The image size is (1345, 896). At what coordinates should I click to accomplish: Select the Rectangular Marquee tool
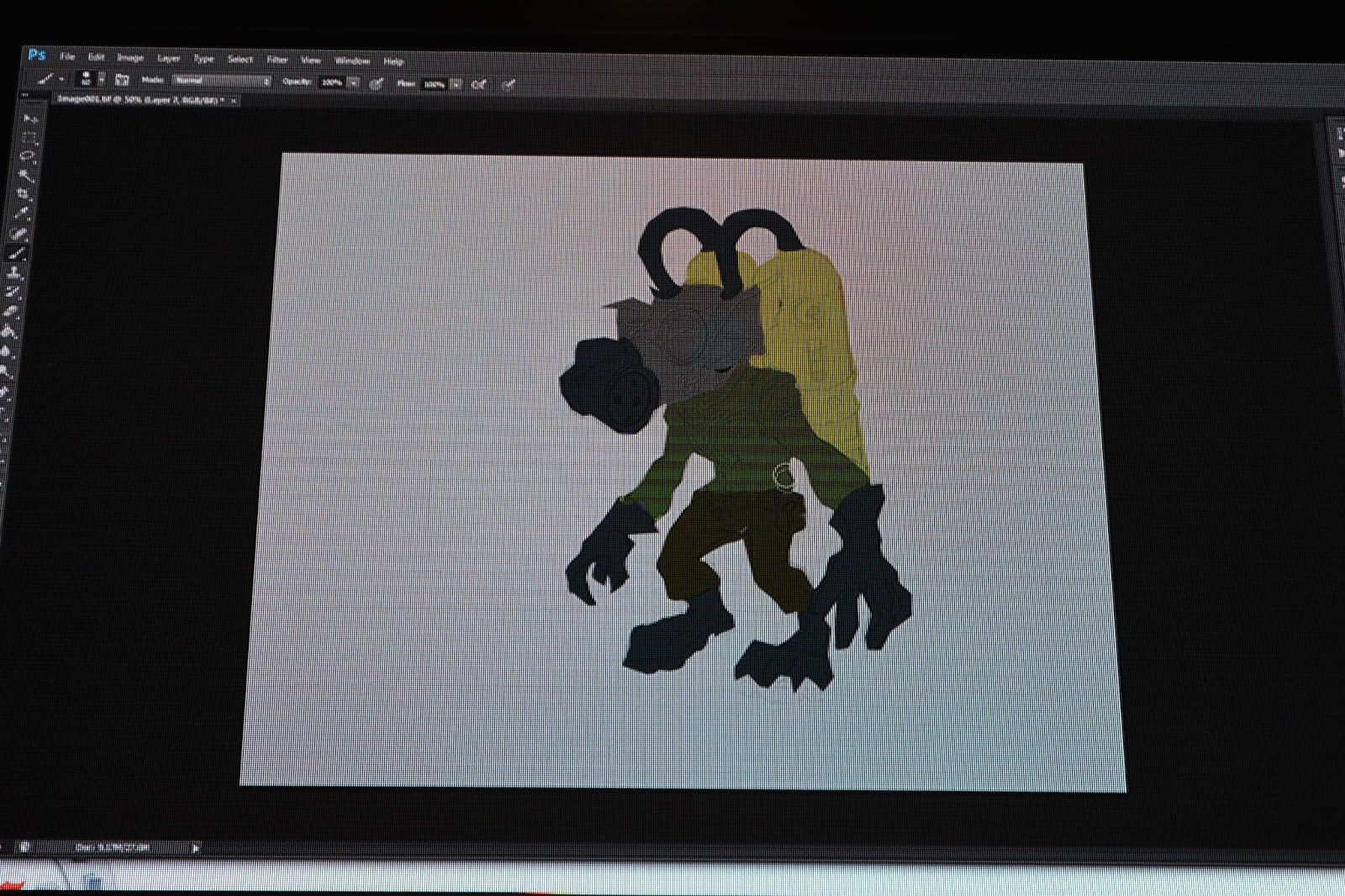[30, 137]
